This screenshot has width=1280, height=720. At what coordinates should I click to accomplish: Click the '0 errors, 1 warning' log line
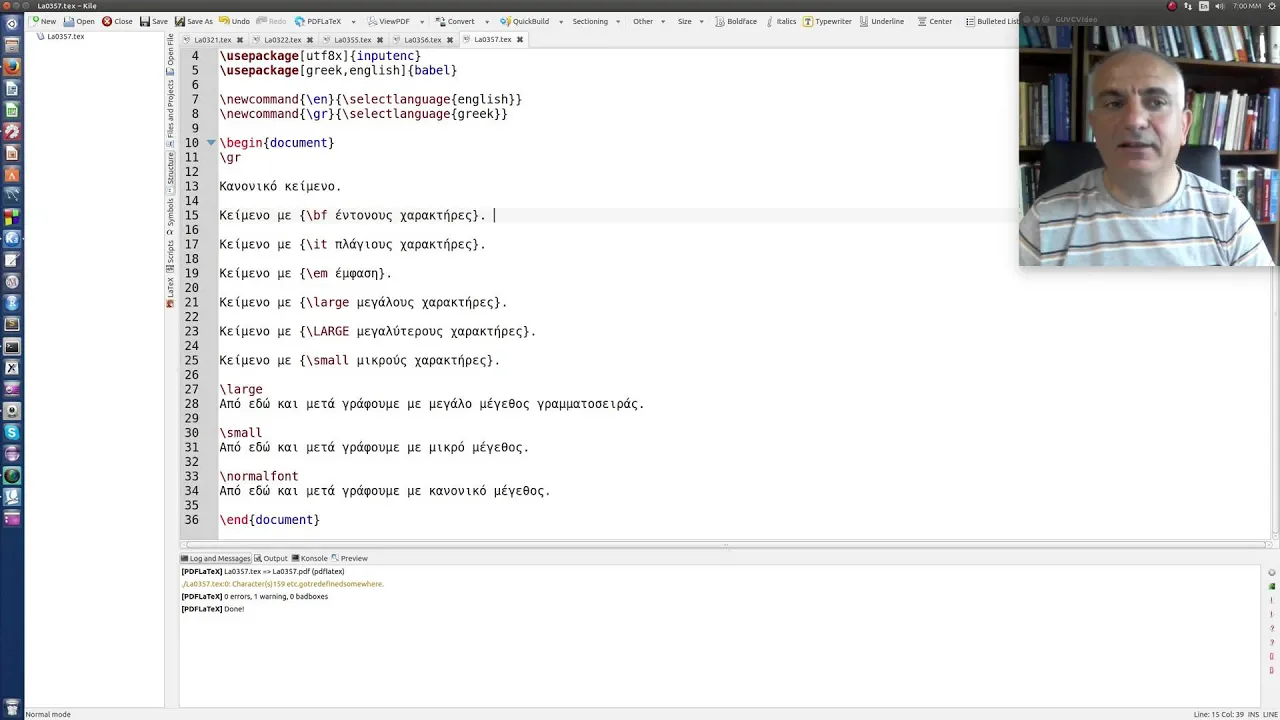[255, 596]
